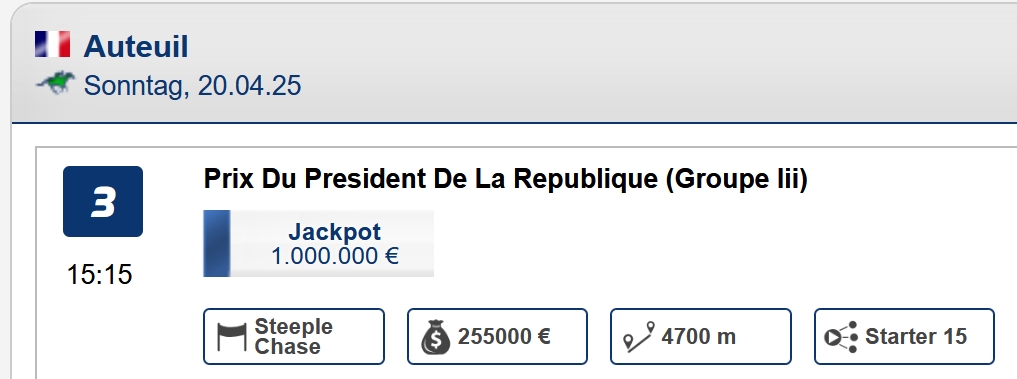Click the 1.000.000 € jackpot amount
This screenshot has width=1017, height=379.
coord(335,256)
